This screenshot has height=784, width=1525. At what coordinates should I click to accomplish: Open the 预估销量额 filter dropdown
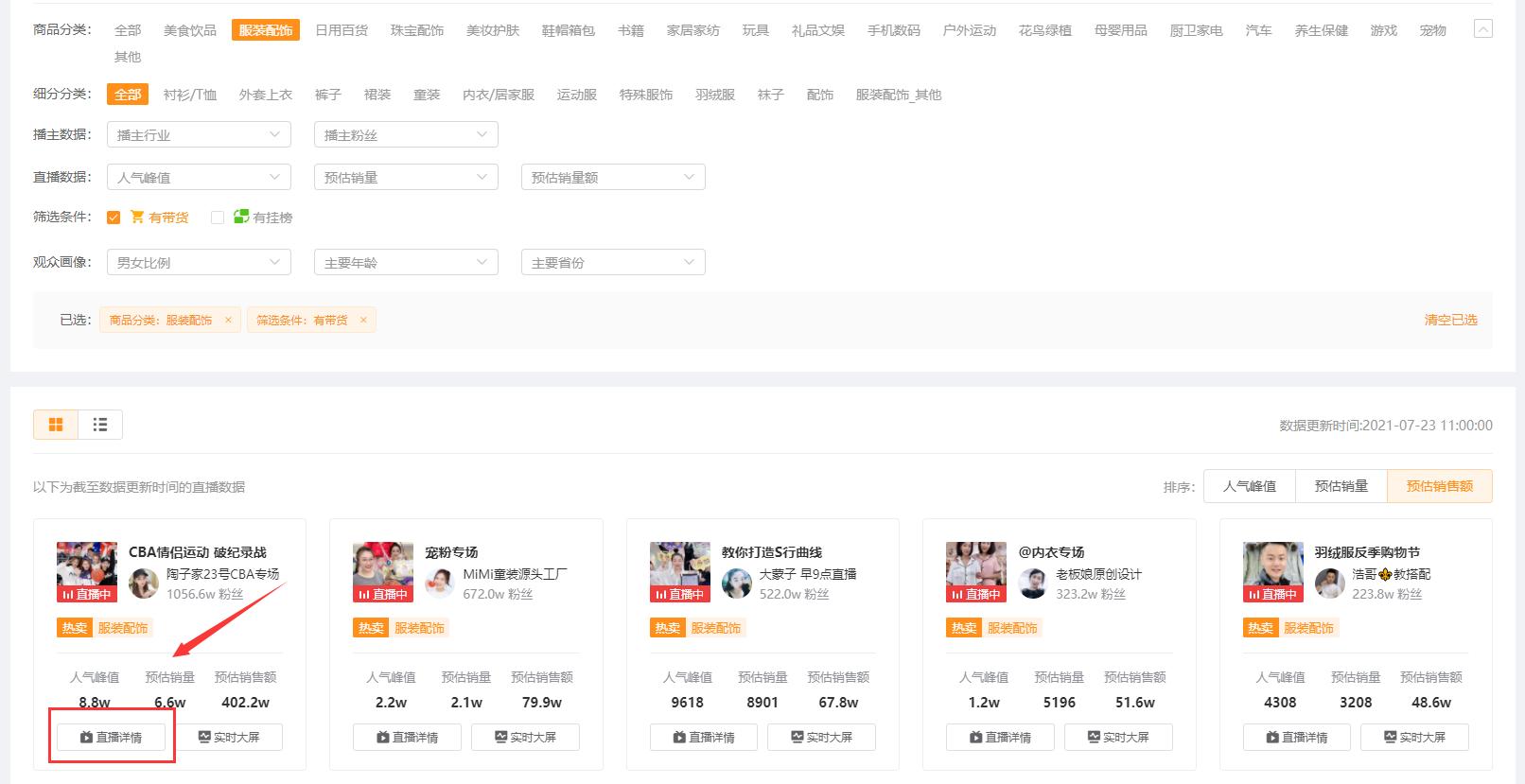(613, 177)
